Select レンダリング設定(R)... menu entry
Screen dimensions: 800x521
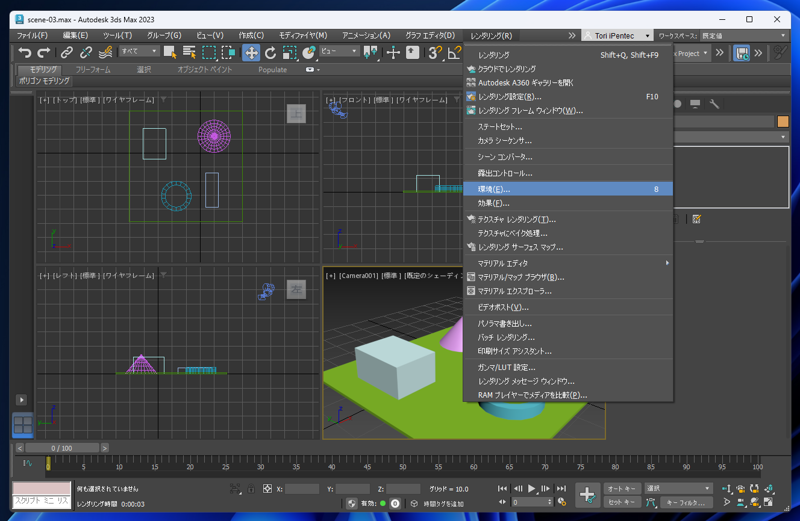568,96
